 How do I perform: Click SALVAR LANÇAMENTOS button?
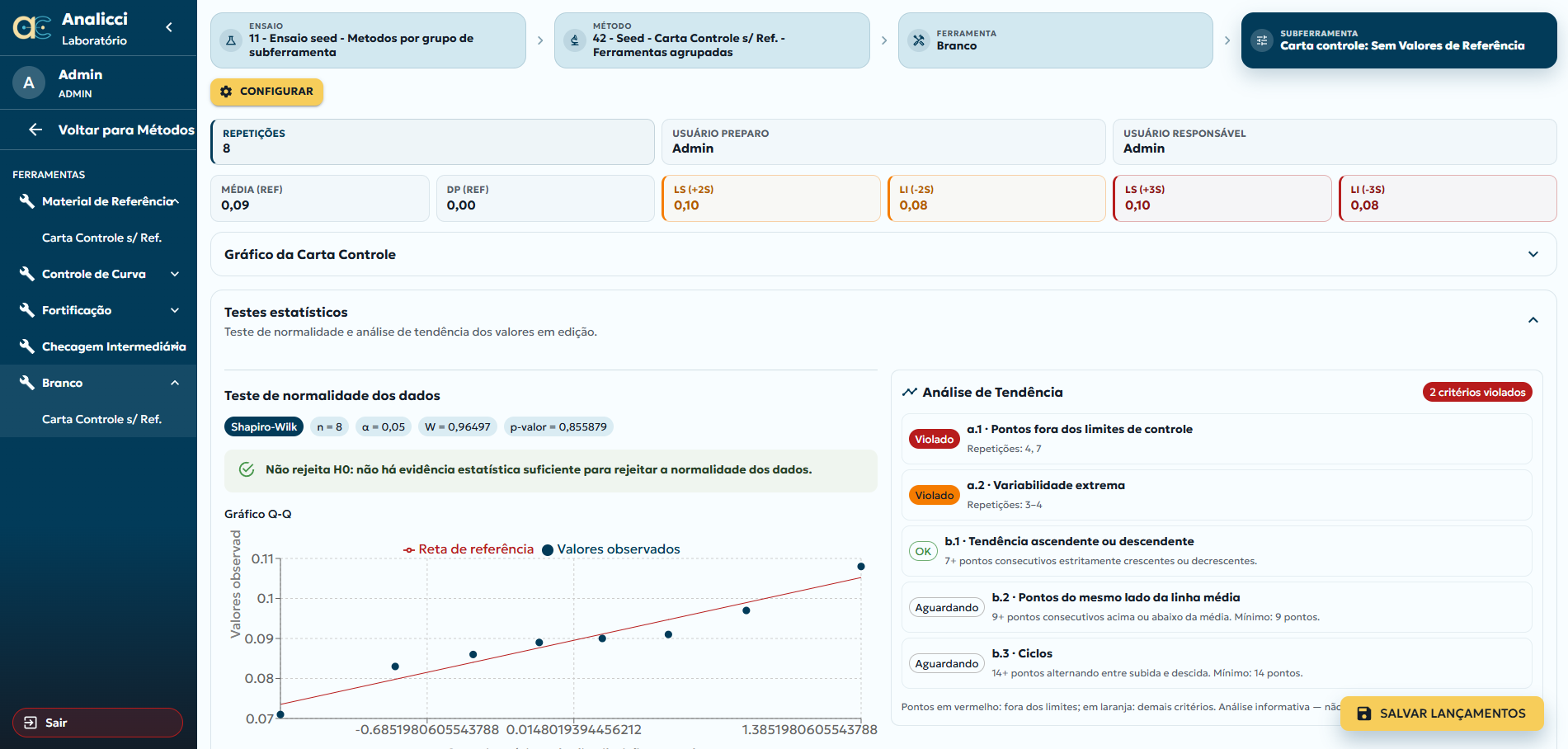click(x=1442, y=714)
